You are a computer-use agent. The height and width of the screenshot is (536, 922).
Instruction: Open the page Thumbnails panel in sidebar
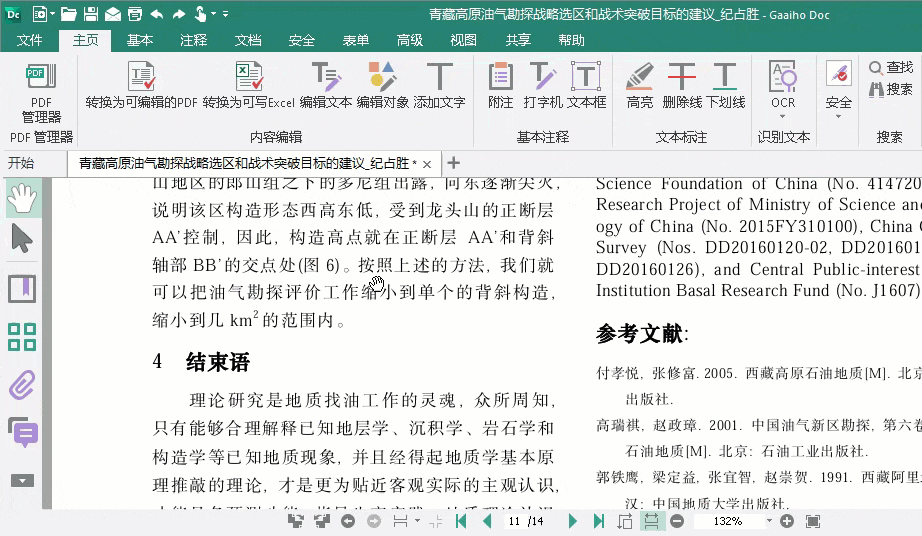pyautogui.click(x=22, y=337)
